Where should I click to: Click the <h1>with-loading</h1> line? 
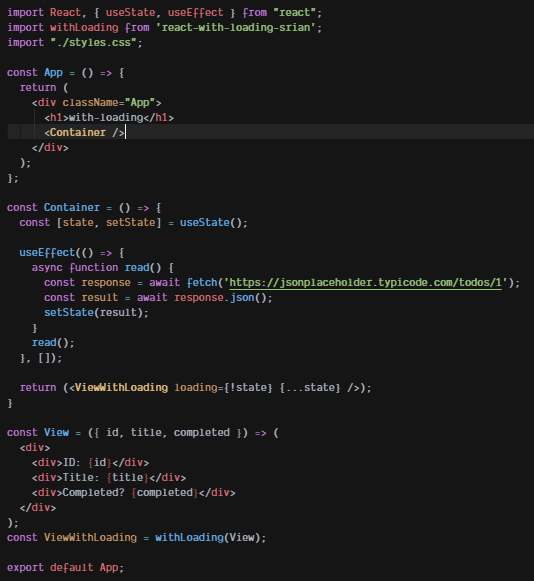click(109, 117)
